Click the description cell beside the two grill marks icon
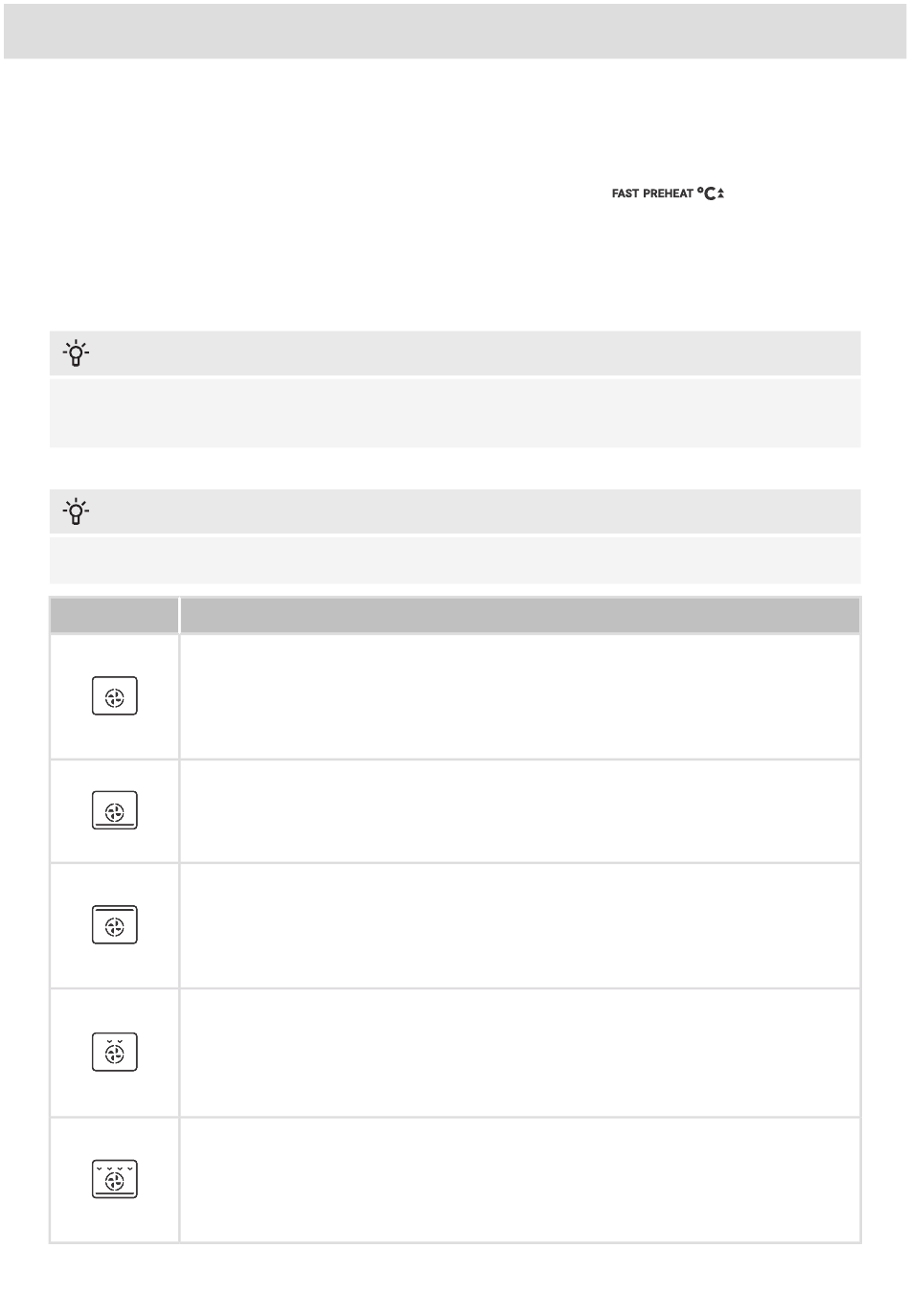 tap(520, 1053)
